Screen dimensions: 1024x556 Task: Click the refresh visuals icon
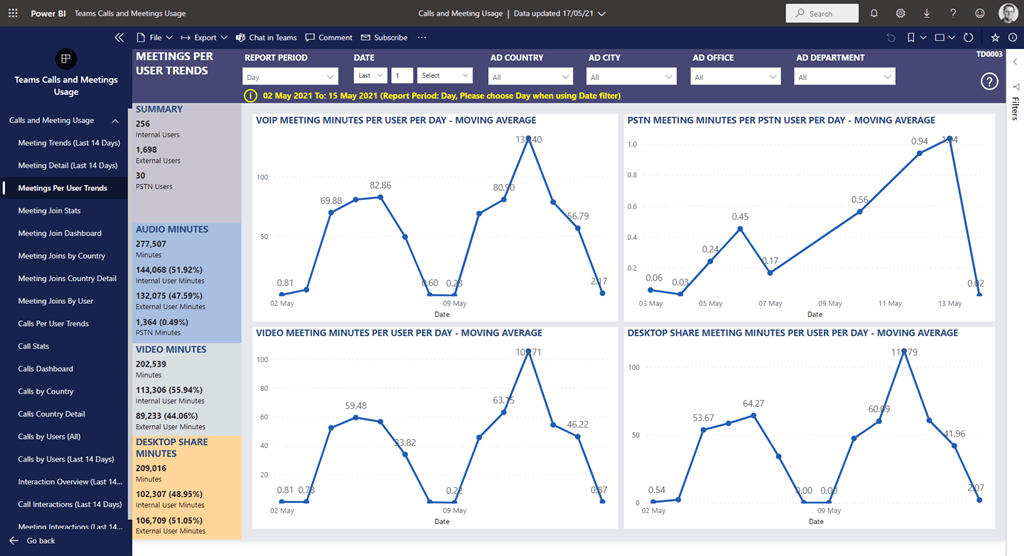click(967, 38)
